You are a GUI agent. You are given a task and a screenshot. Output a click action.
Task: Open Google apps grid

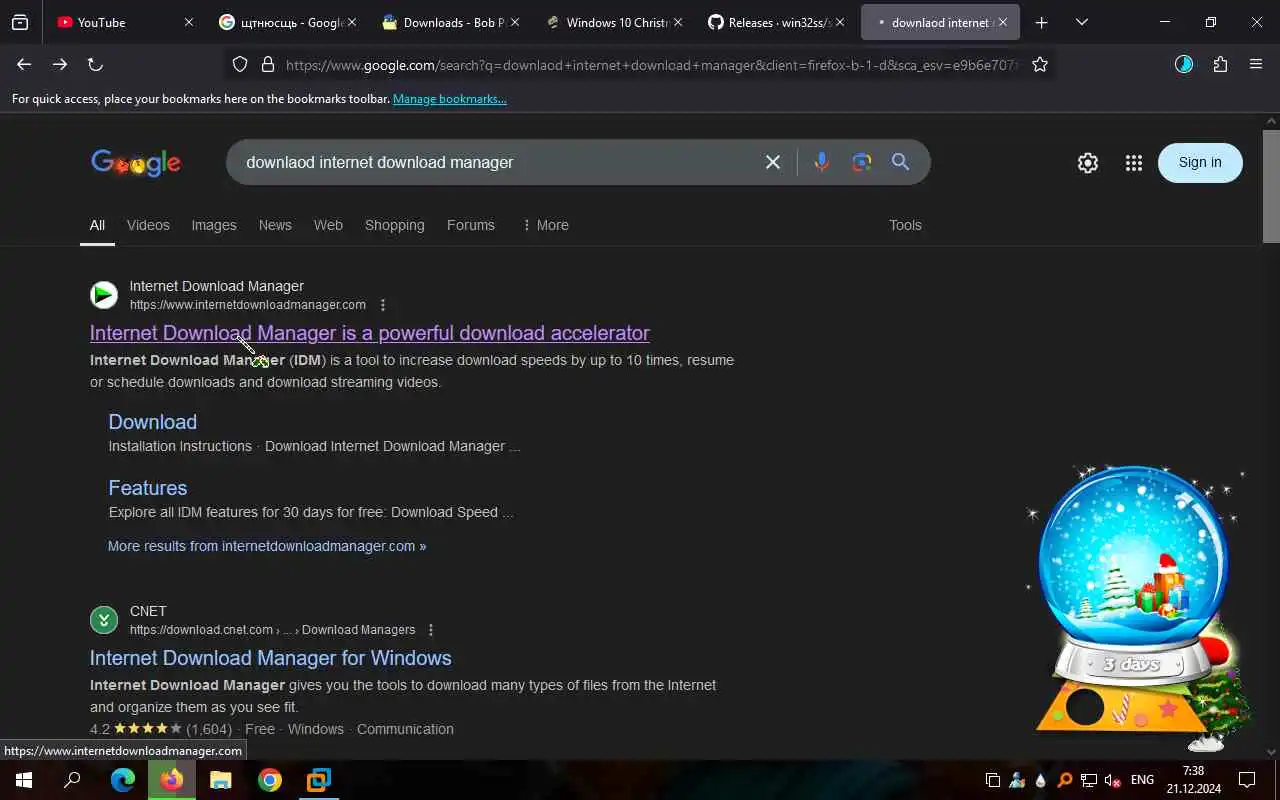point(1133,163)
